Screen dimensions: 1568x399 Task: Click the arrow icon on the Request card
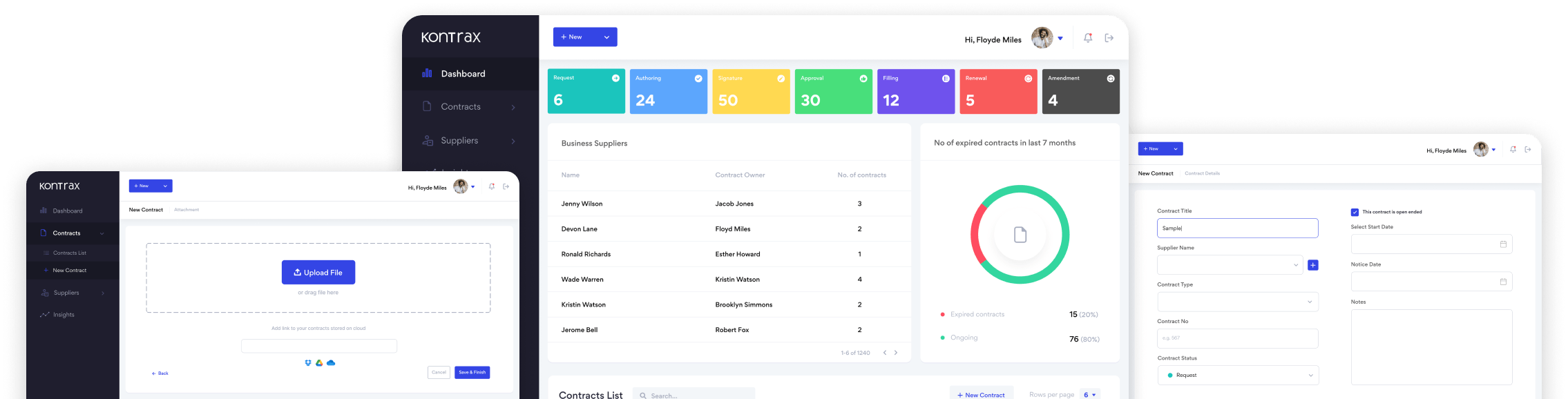pos(615,79)
